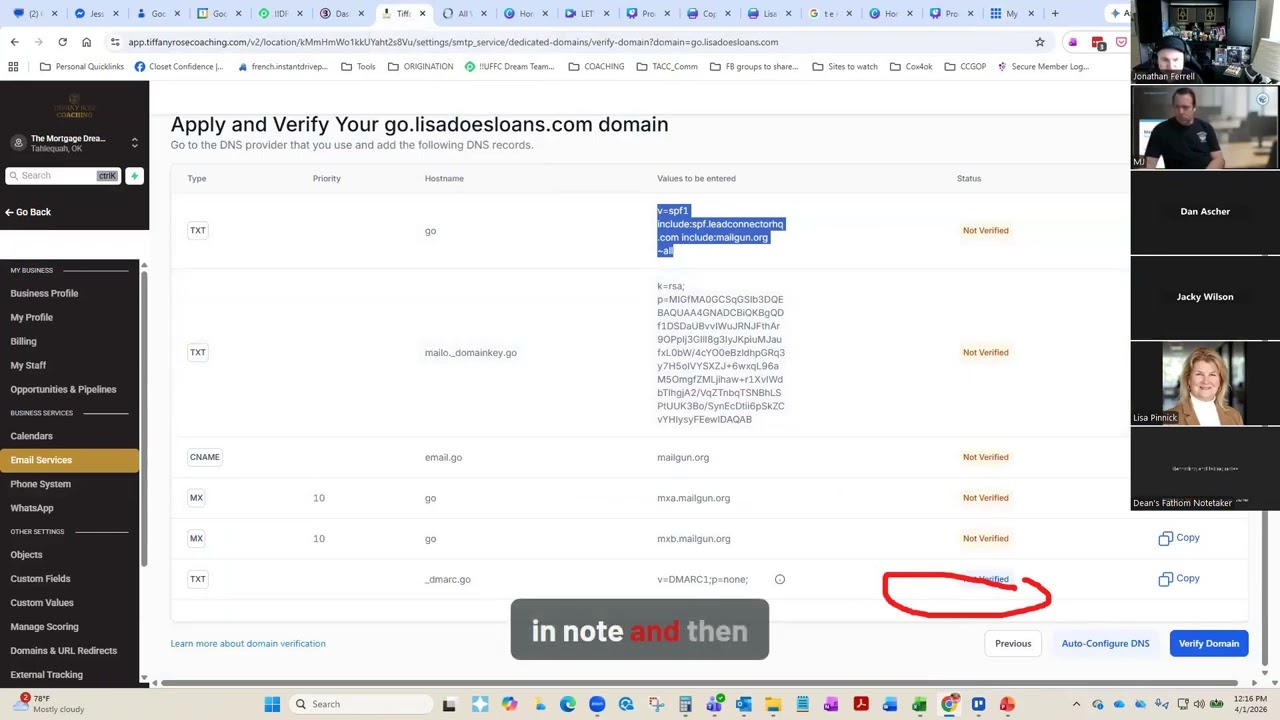This screenshot has width=1280, height=720.
Task: Open Custom Fields settings
Action: click(40, 579)
